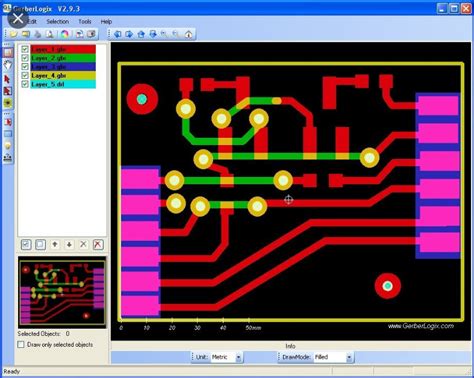Click the home view navigation icon
This screenshot has width=474, height=378.
tap(189, 34)
